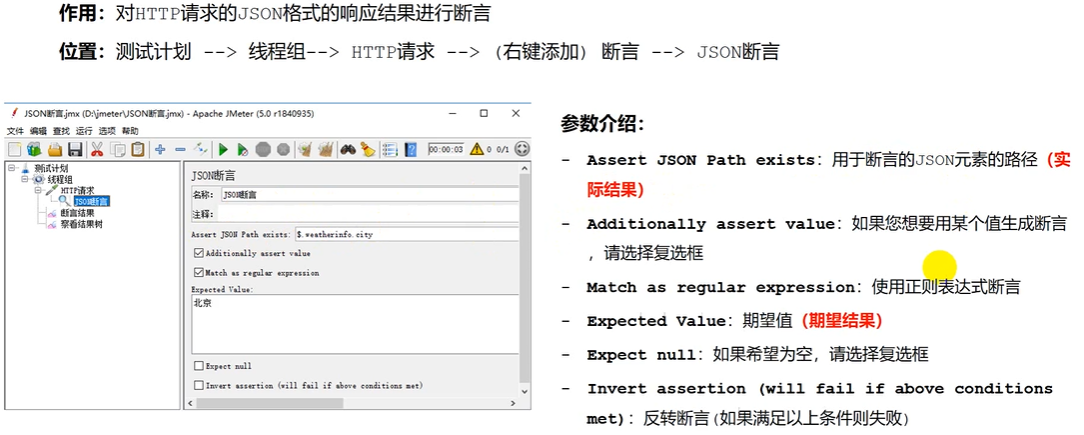Click the Stop octagon toolbar icon
The image size is (1084, 435).
tap(263, 149)
